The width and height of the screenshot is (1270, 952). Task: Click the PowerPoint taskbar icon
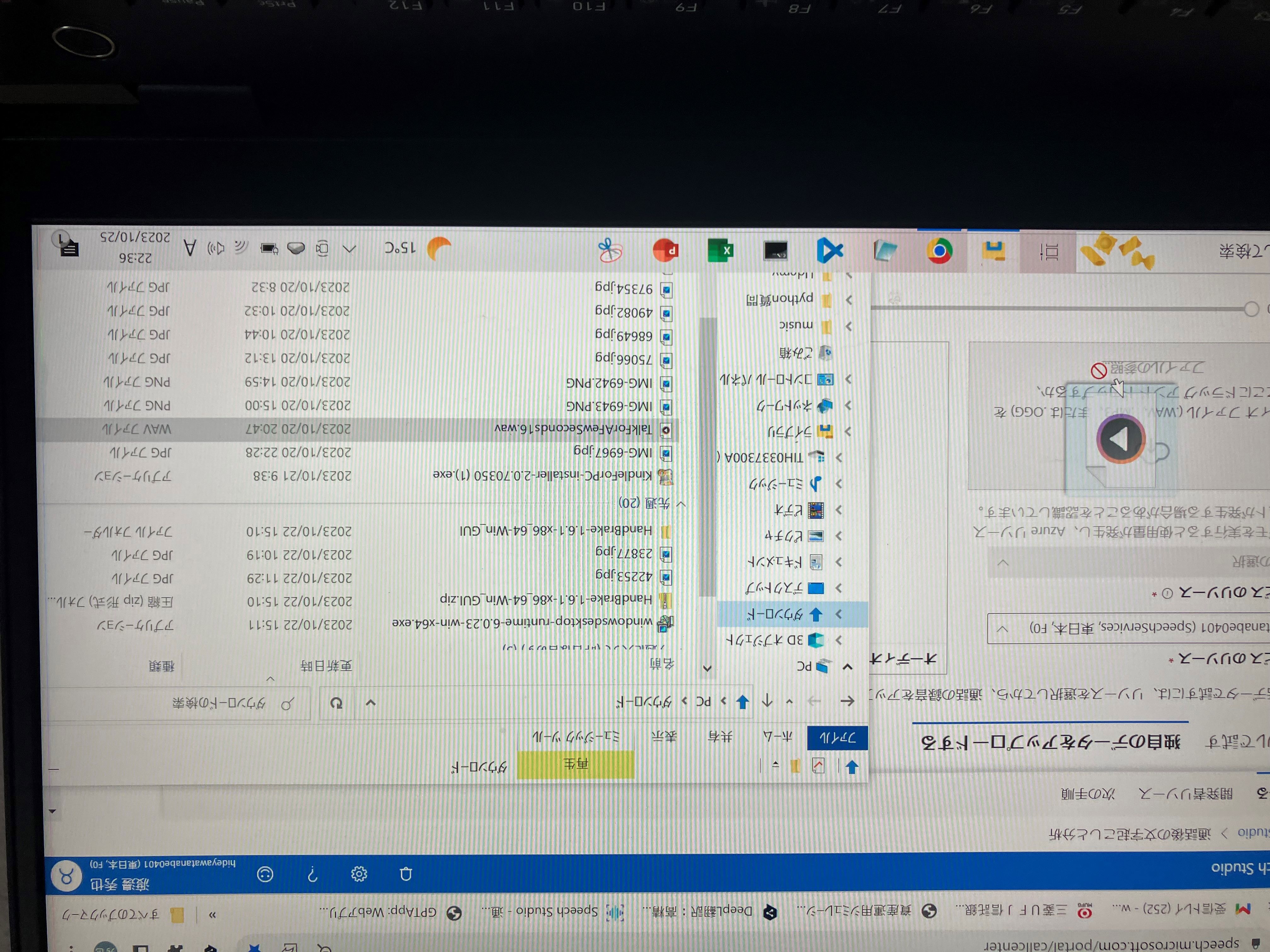pos(666,251)
